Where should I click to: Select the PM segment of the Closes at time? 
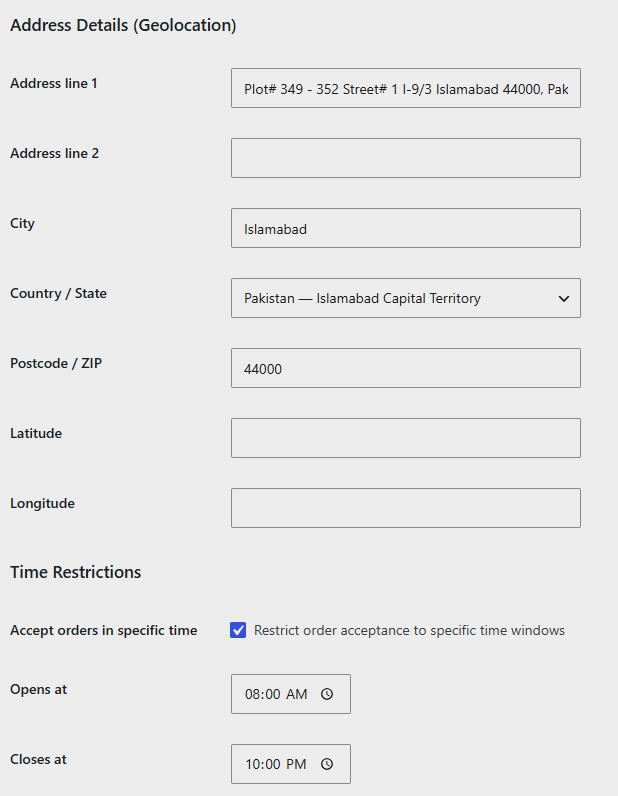(x=296, y=764)
